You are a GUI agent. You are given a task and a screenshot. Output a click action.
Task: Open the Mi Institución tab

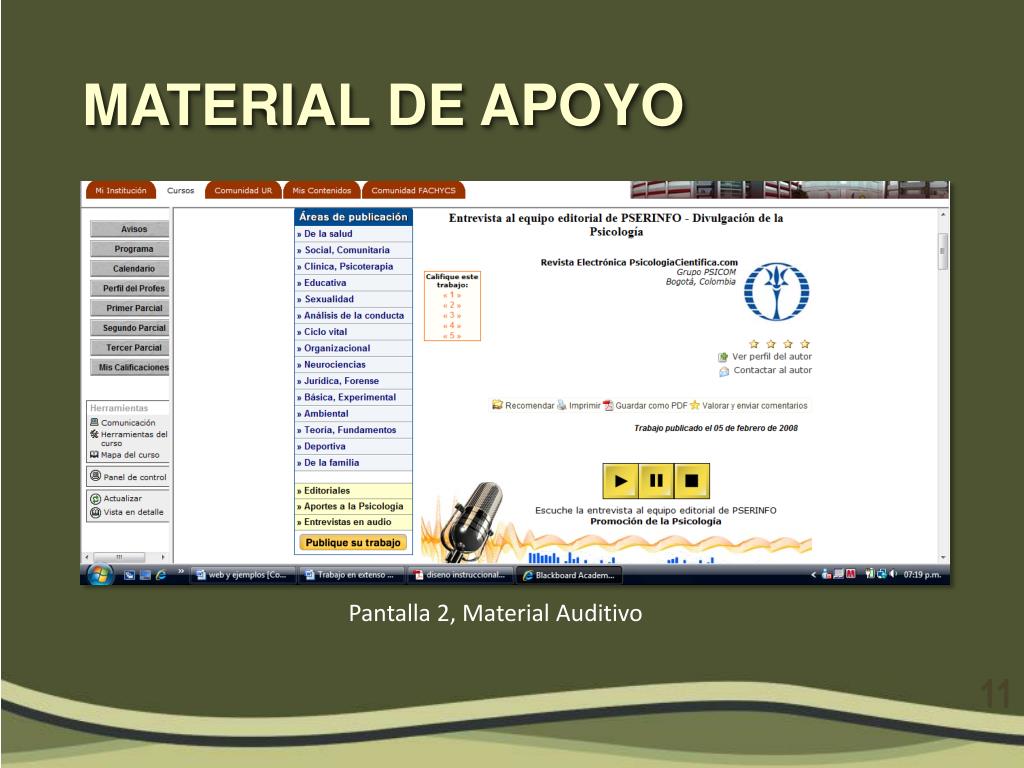click(x=121, y=190)
